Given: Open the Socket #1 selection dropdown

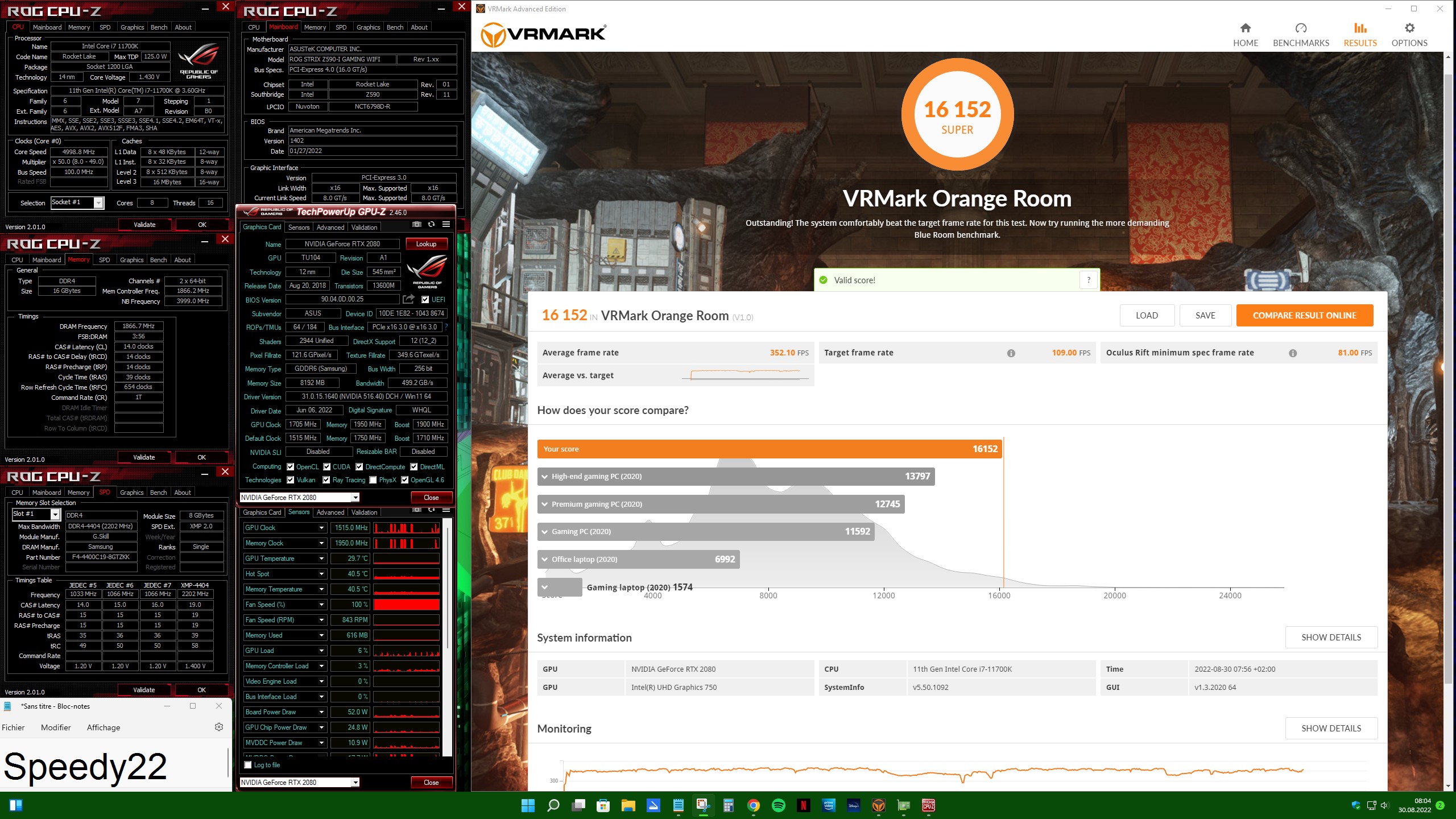Looking at the screenshot, I should click(x=77, y=202).
